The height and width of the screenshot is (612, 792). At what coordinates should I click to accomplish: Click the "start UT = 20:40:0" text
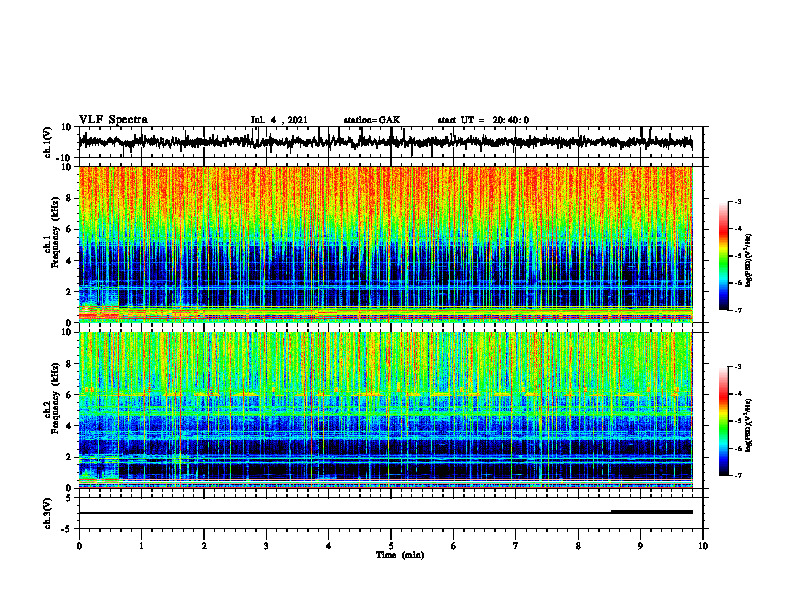(483, 120)
